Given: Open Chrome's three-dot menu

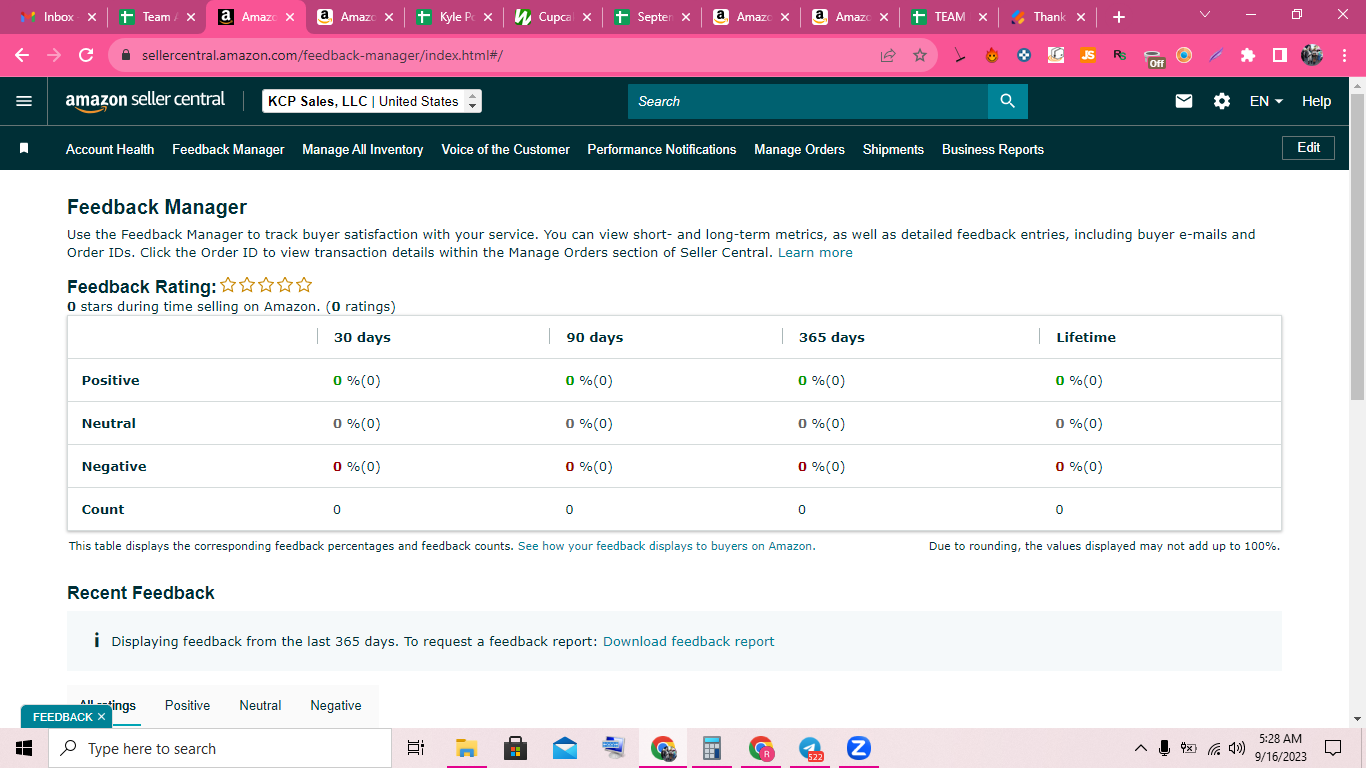Looking at the screenshot, I should pyautogui.click(x=1343, y=56).
